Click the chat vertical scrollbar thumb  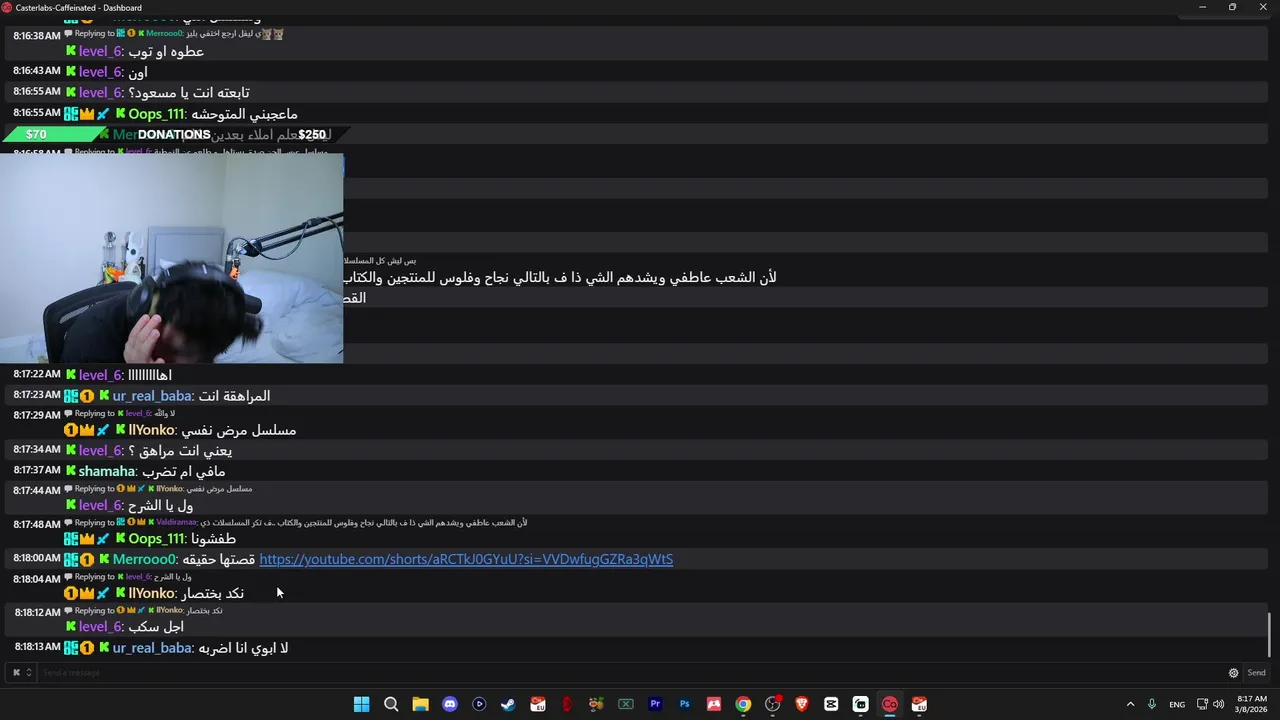coord(1271,636)
